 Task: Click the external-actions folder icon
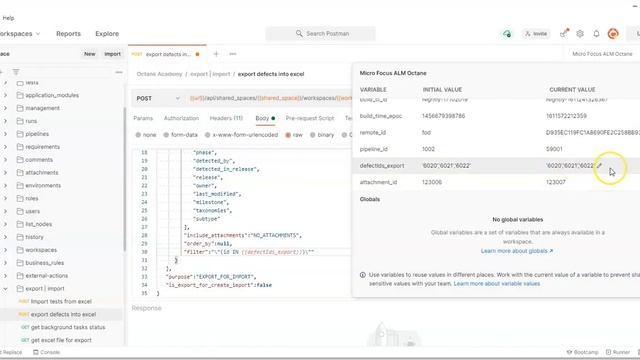[20, 276]
